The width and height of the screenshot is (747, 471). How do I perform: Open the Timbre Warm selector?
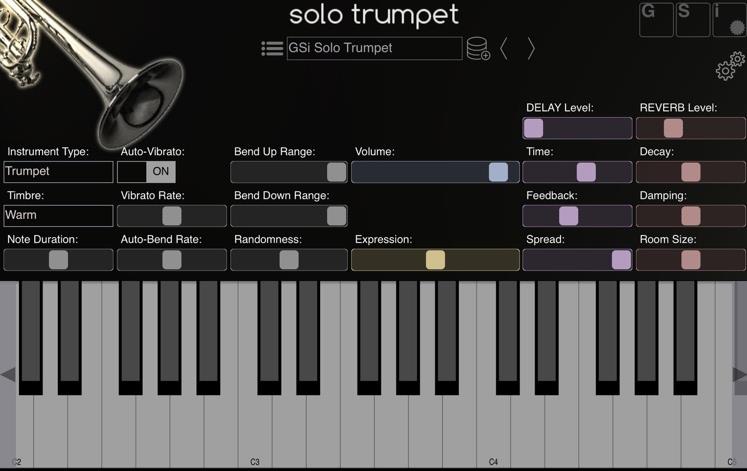[x=58, y=216]
